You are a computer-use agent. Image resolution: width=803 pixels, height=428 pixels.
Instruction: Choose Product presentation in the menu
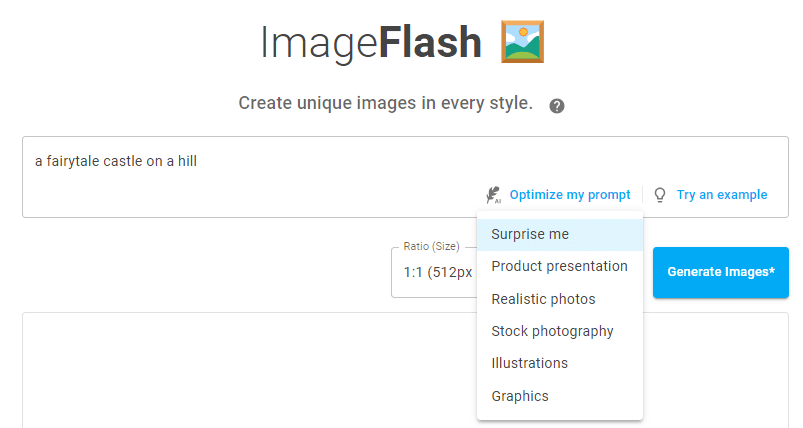(560, 267)
